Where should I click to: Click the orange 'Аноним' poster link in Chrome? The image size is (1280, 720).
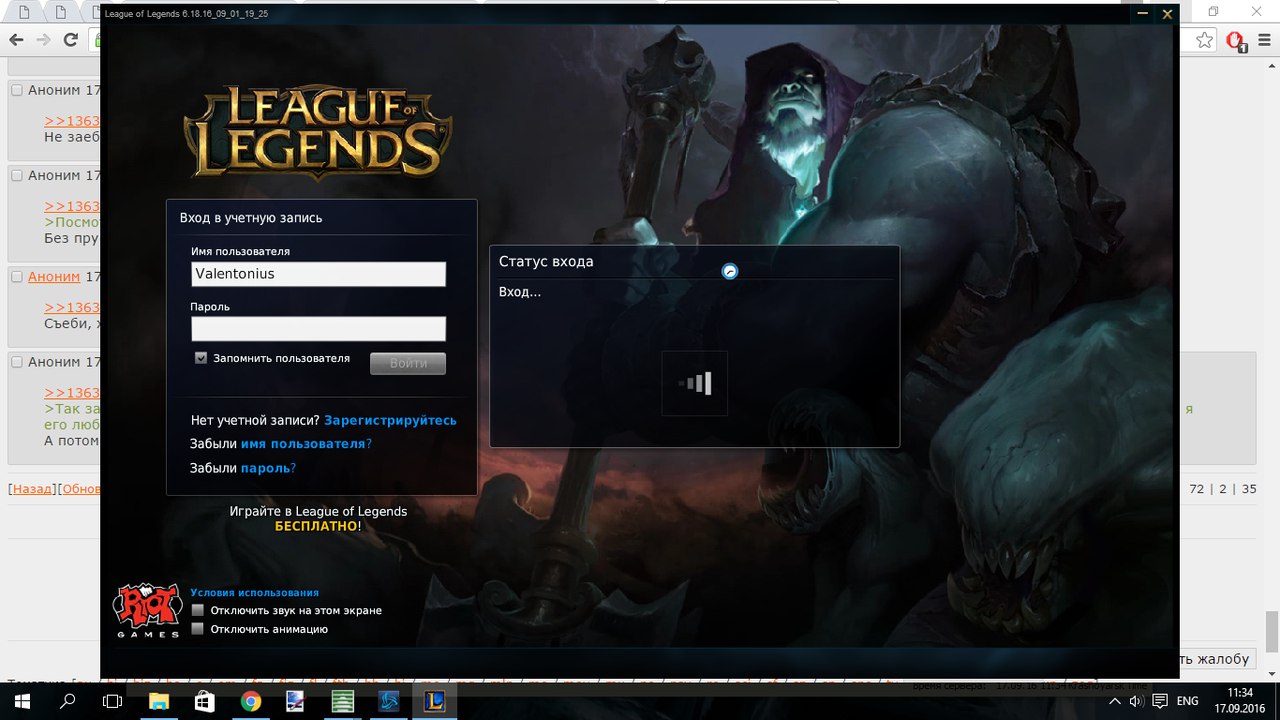coord(54,277)
